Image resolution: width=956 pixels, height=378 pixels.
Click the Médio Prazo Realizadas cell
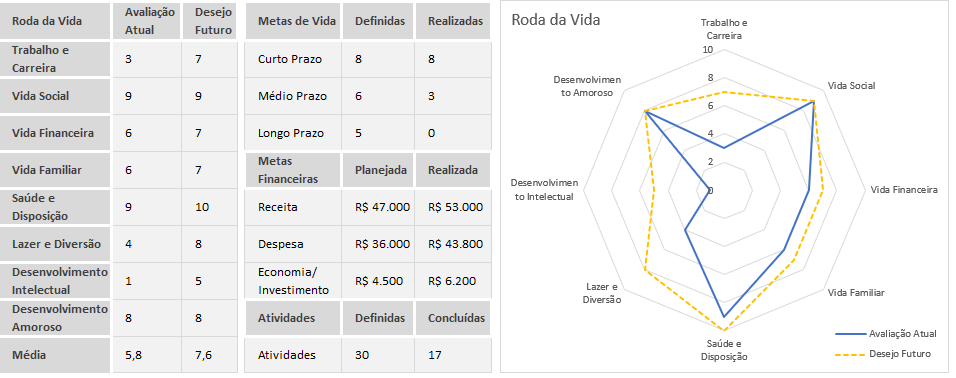452,96
